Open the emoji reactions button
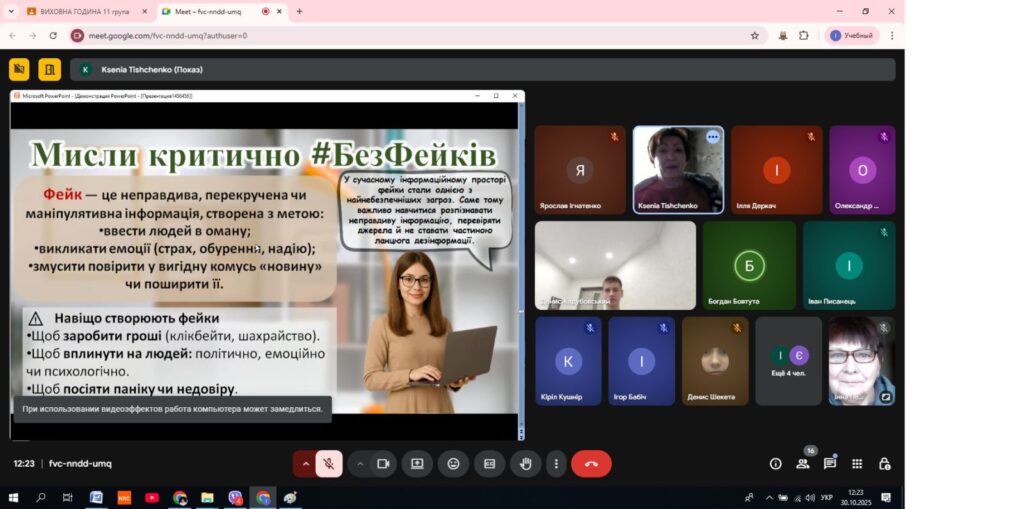The image size is (1024, 509). [453, 464]
